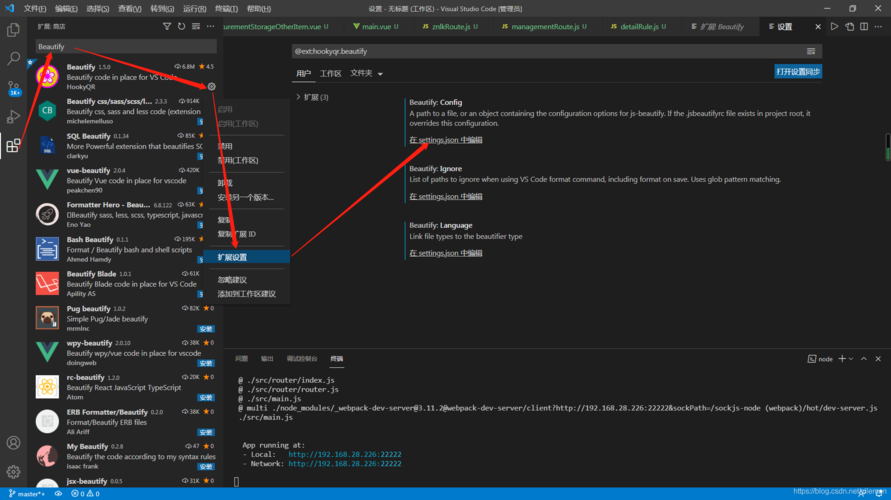Switch to the main.vue editor tab

pos(380,27)
